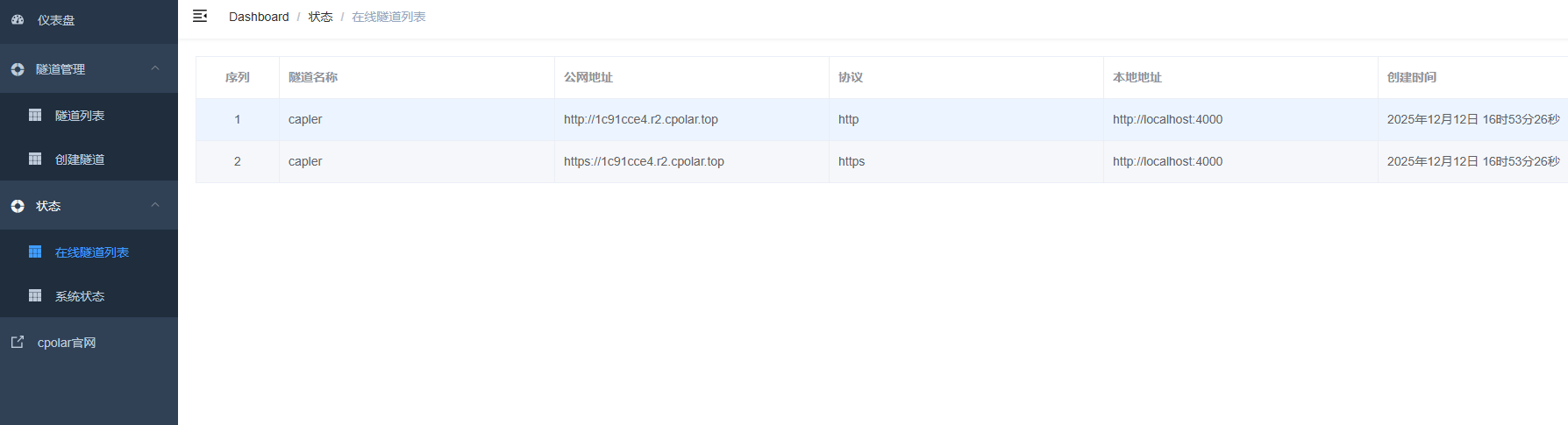Click the grid icon beside 系统状态

coord(35,295)
